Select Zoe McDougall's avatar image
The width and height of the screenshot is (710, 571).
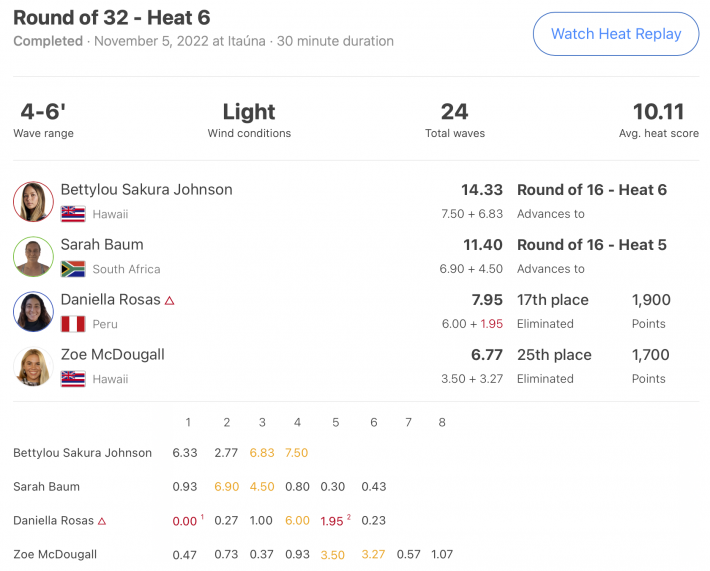coord(34,366)
